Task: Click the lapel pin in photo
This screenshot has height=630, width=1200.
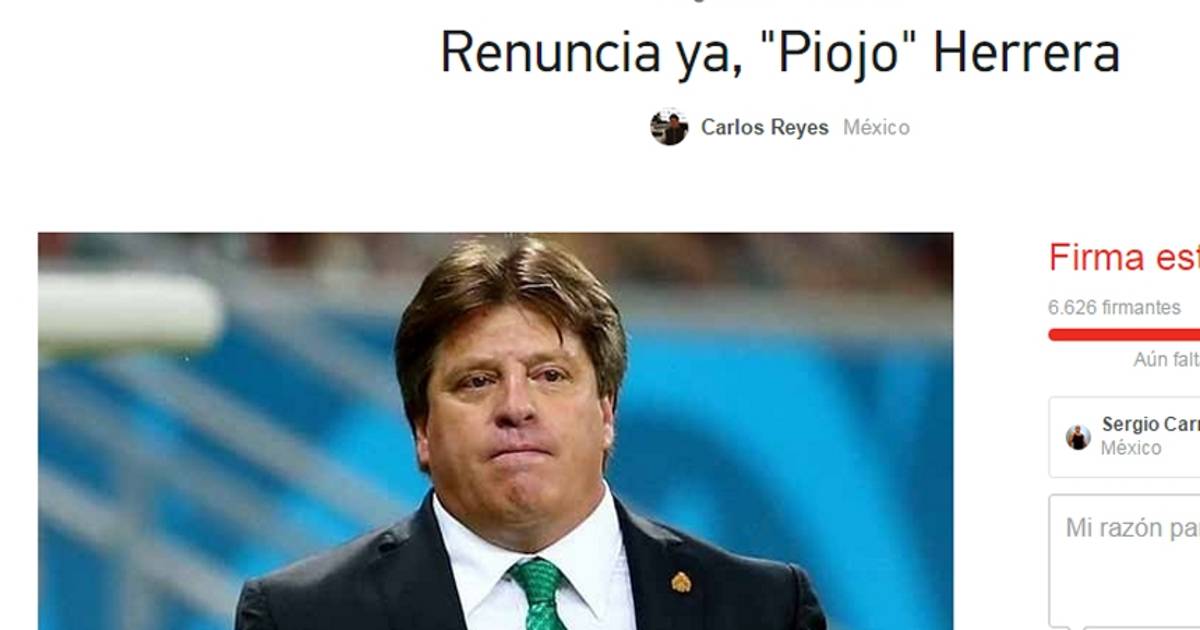Action: click(681, 582)
